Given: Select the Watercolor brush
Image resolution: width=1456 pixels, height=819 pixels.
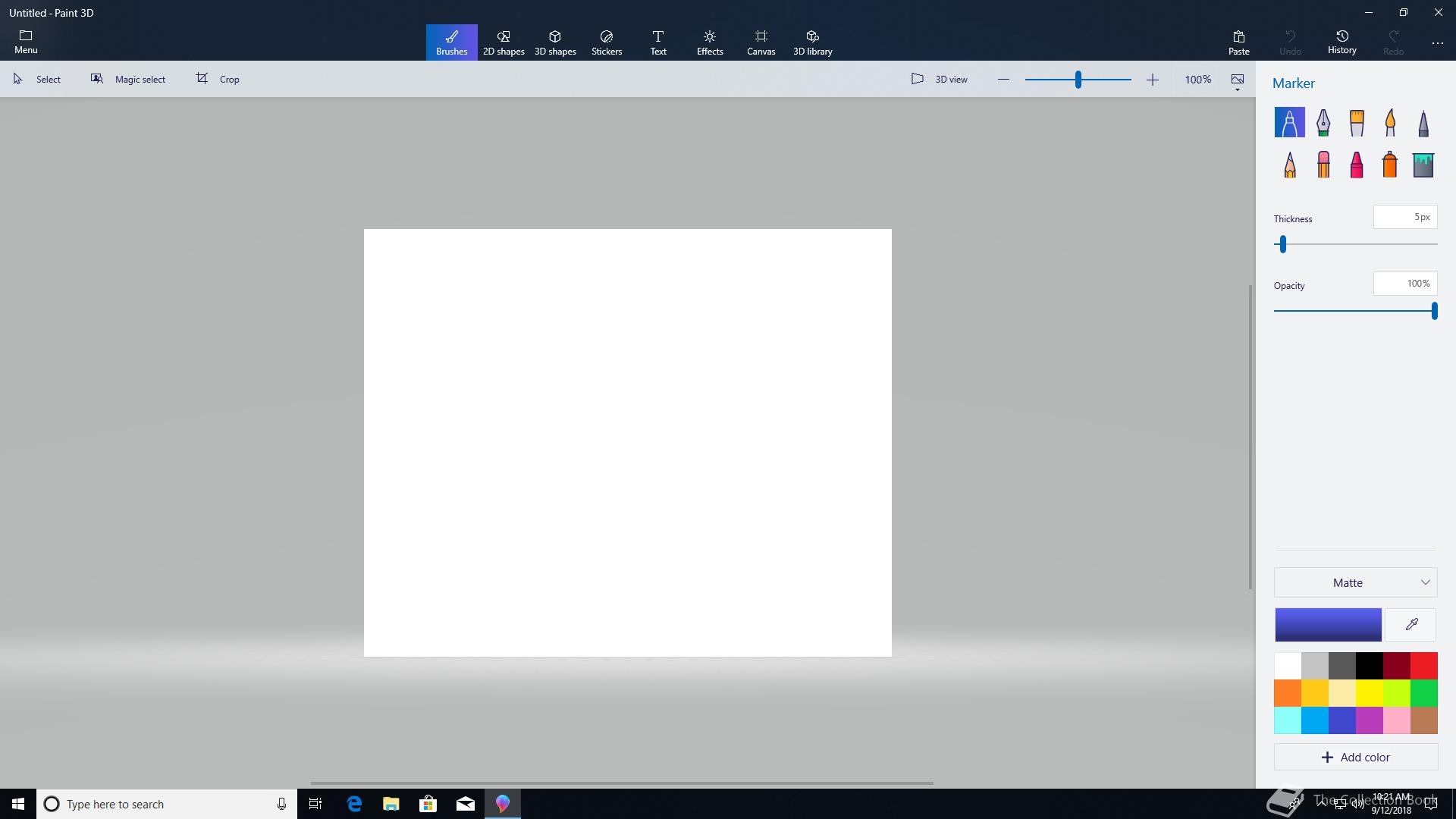Looking at the screenshot, I should [1390, 122].
